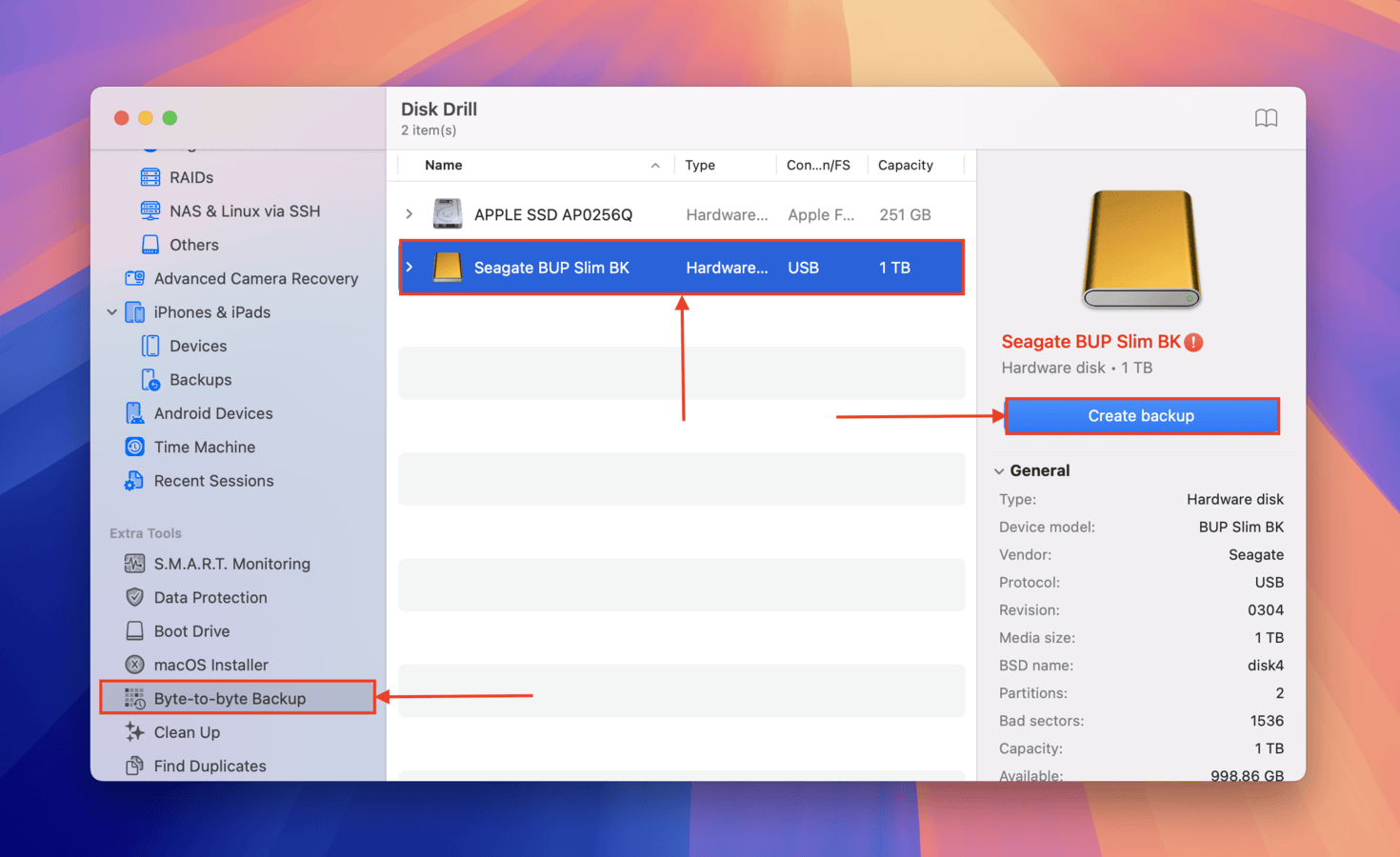1400x857 pixels.
Task: Click the iPhones & iPads device icon
Action: 135,312
